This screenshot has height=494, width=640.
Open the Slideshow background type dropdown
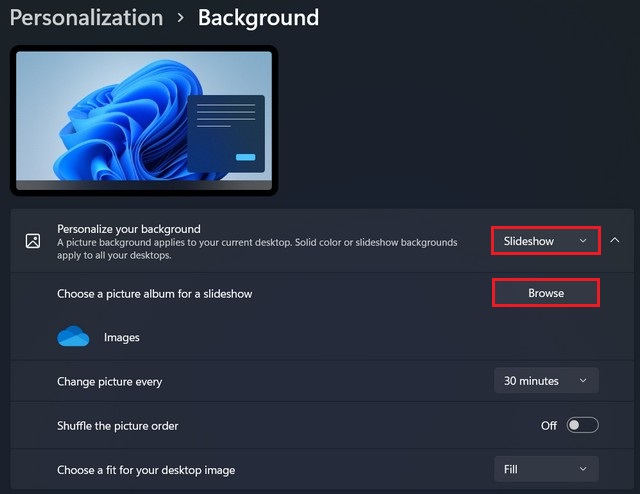pyautogui.click(x=546, y=241)
